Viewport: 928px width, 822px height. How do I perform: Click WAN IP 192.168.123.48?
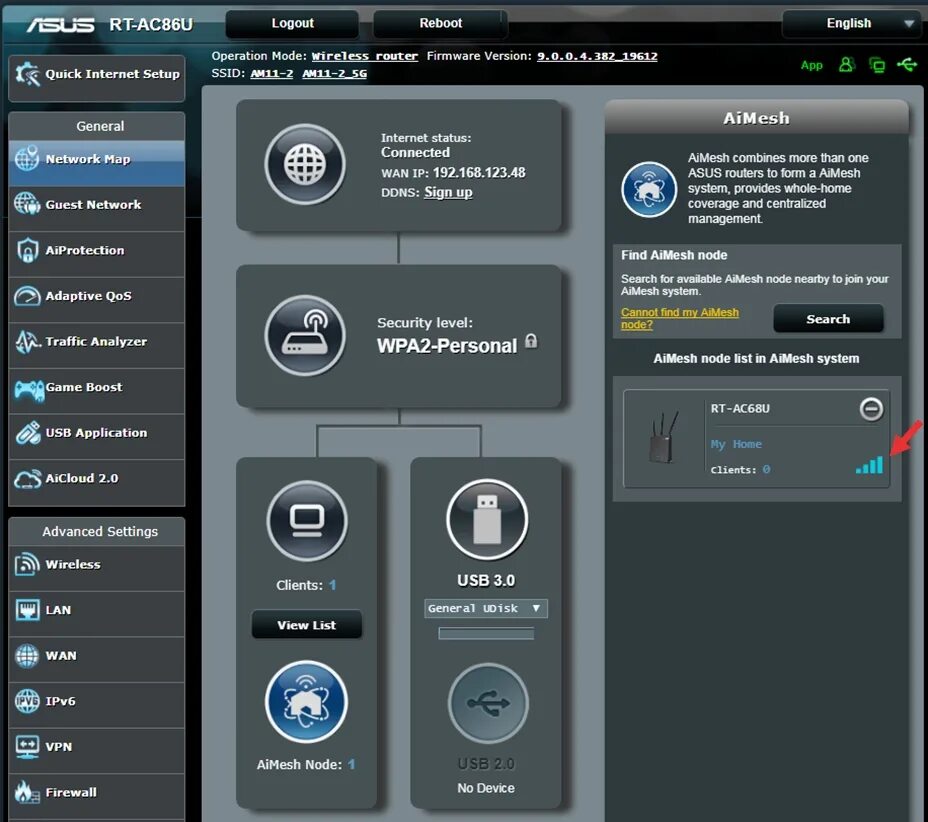click(479, 172)
